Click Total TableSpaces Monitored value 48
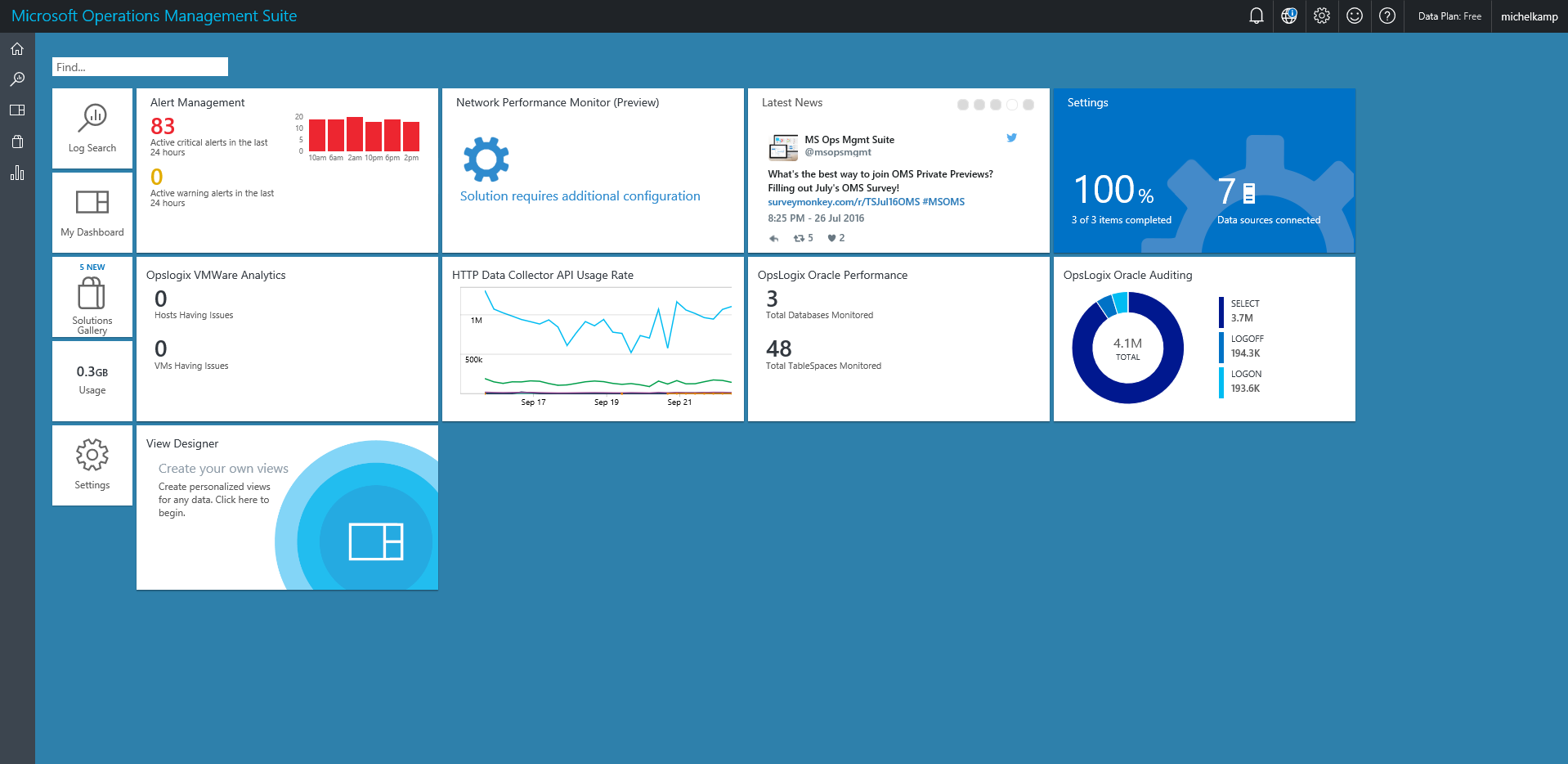The image size is (1568, 764). [x=779, y=349]
